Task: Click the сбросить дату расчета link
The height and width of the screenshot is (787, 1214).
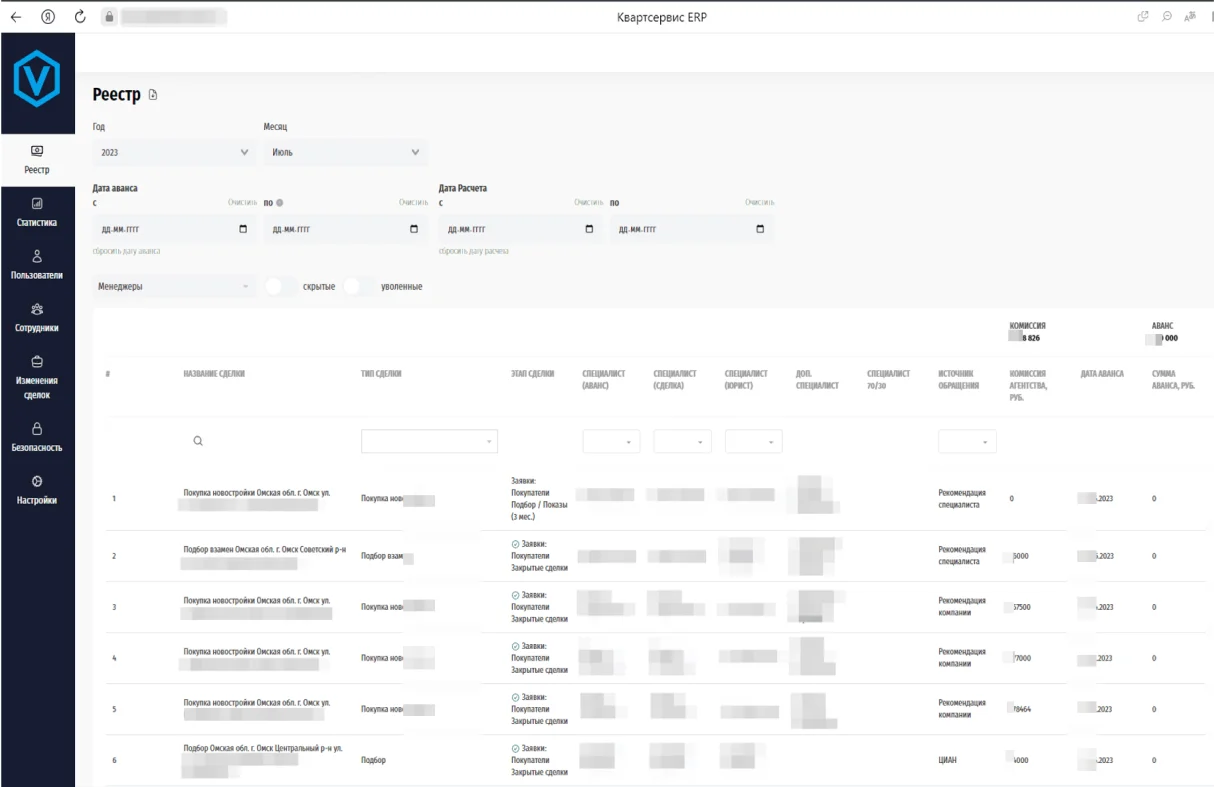Action: [473, 251]
